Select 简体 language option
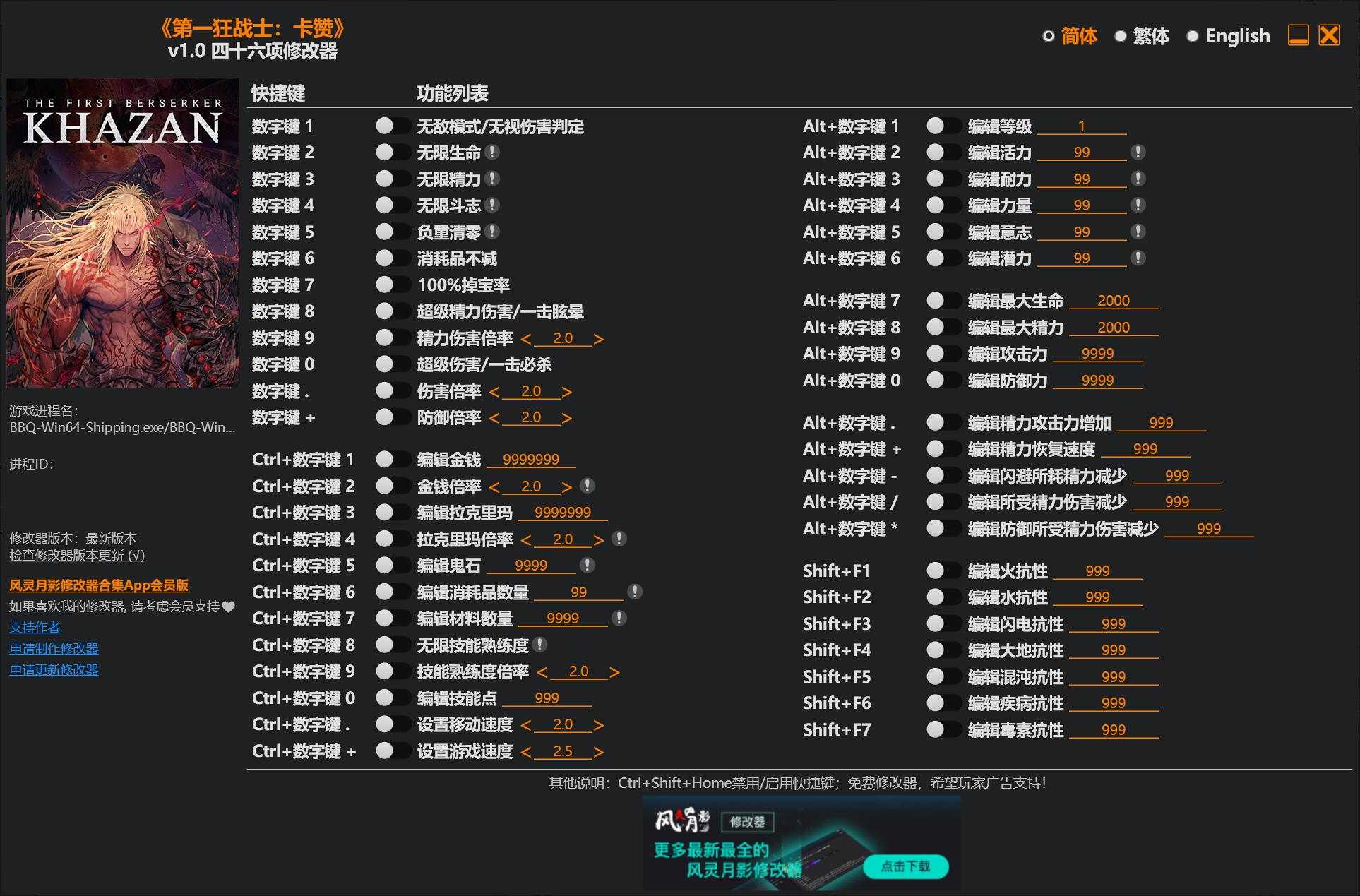This screenshot has height=896, width=1360. (x=1070, y=36)
